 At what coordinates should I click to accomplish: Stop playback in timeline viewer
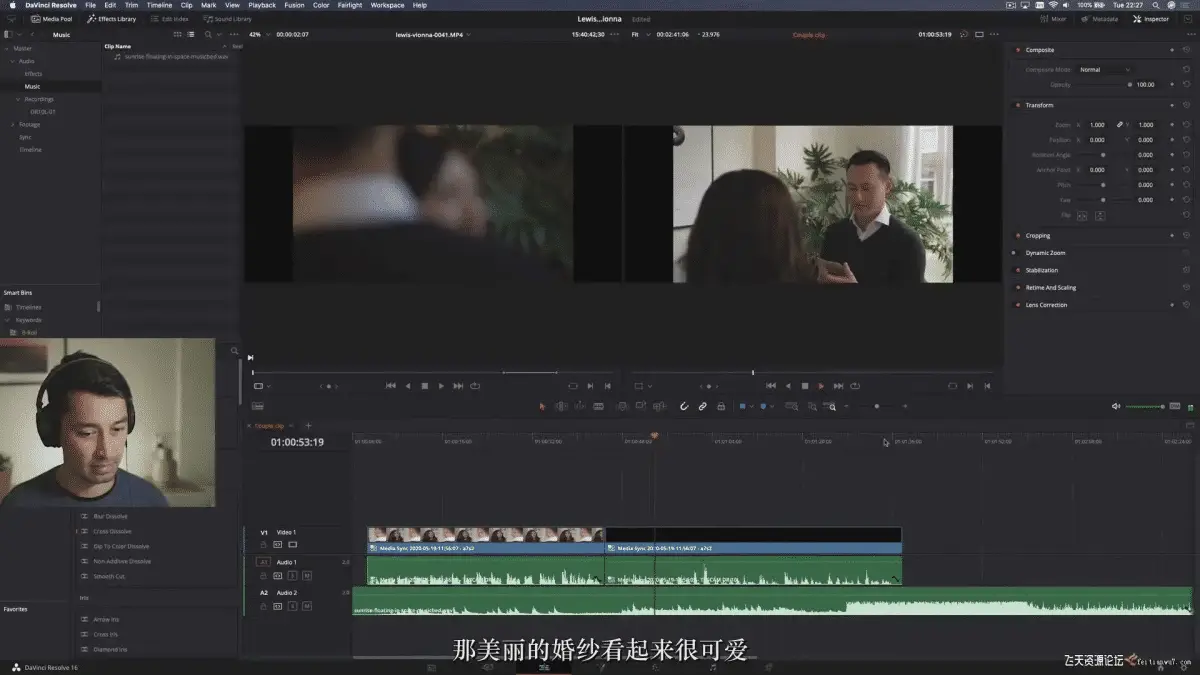[804, 386]
